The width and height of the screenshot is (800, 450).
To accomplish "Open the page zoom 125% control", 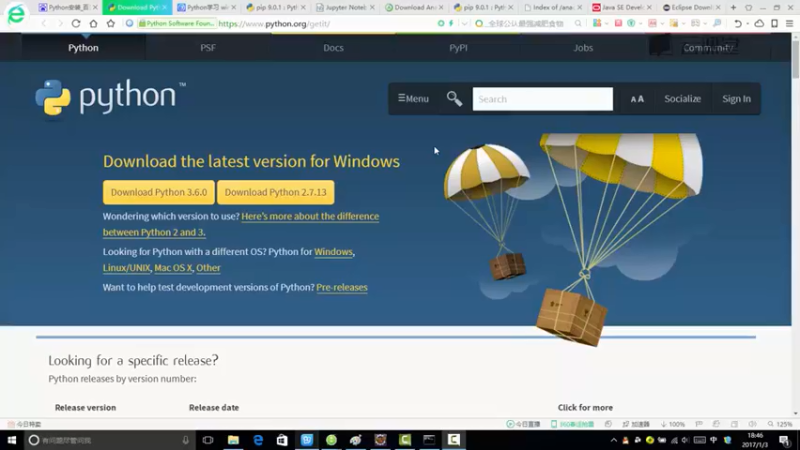I will pyautogui.click(x=780, y=424).
